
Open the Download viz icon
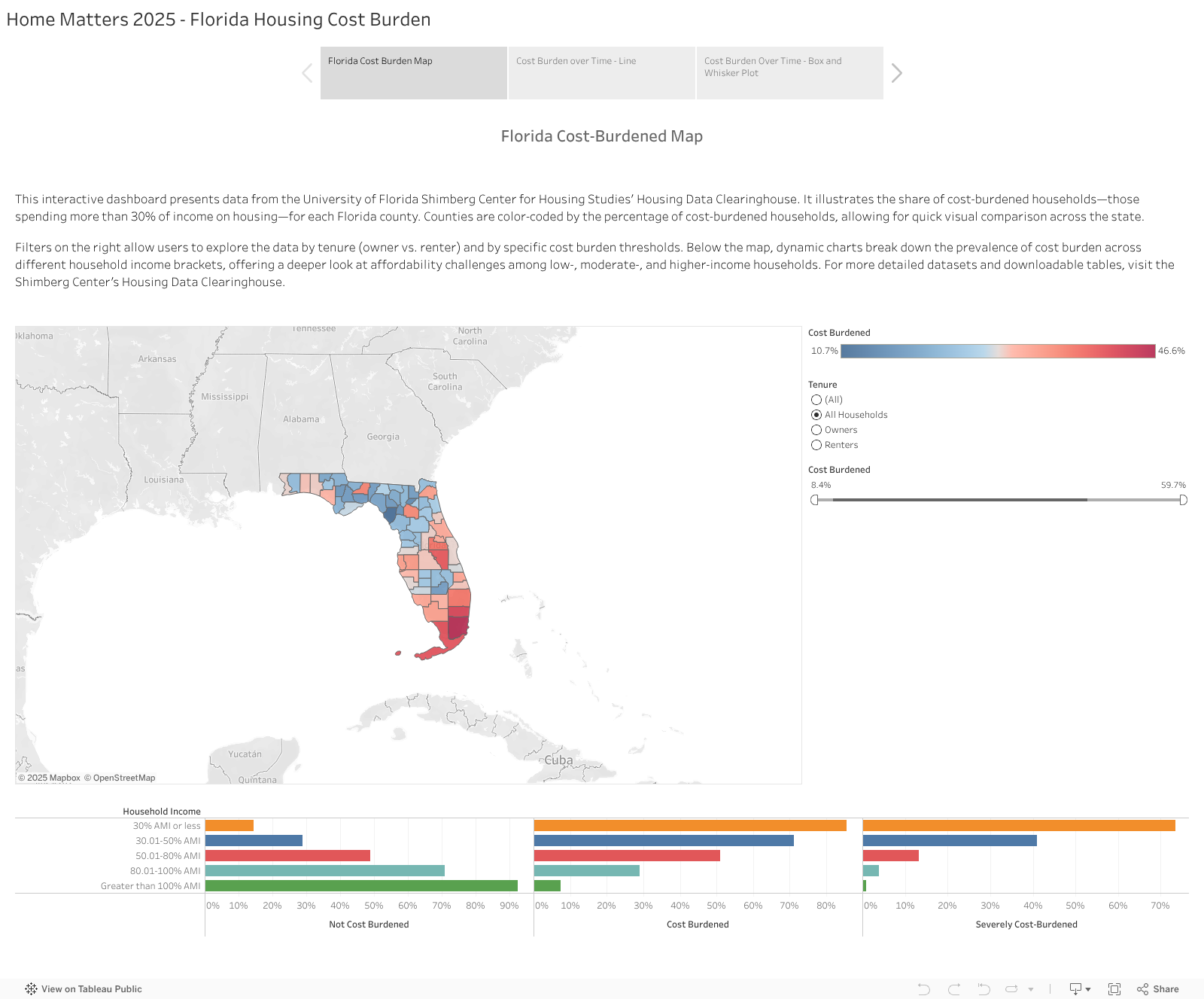coord(1076,988)
